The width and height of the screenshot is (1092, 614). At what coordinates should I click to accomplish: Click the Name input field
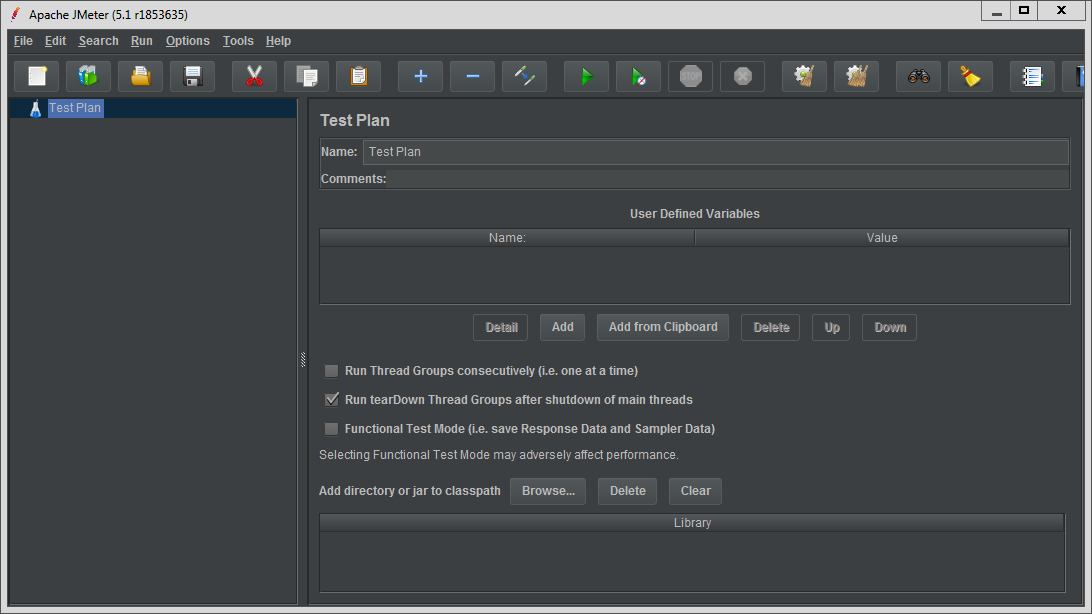[715, 152]
